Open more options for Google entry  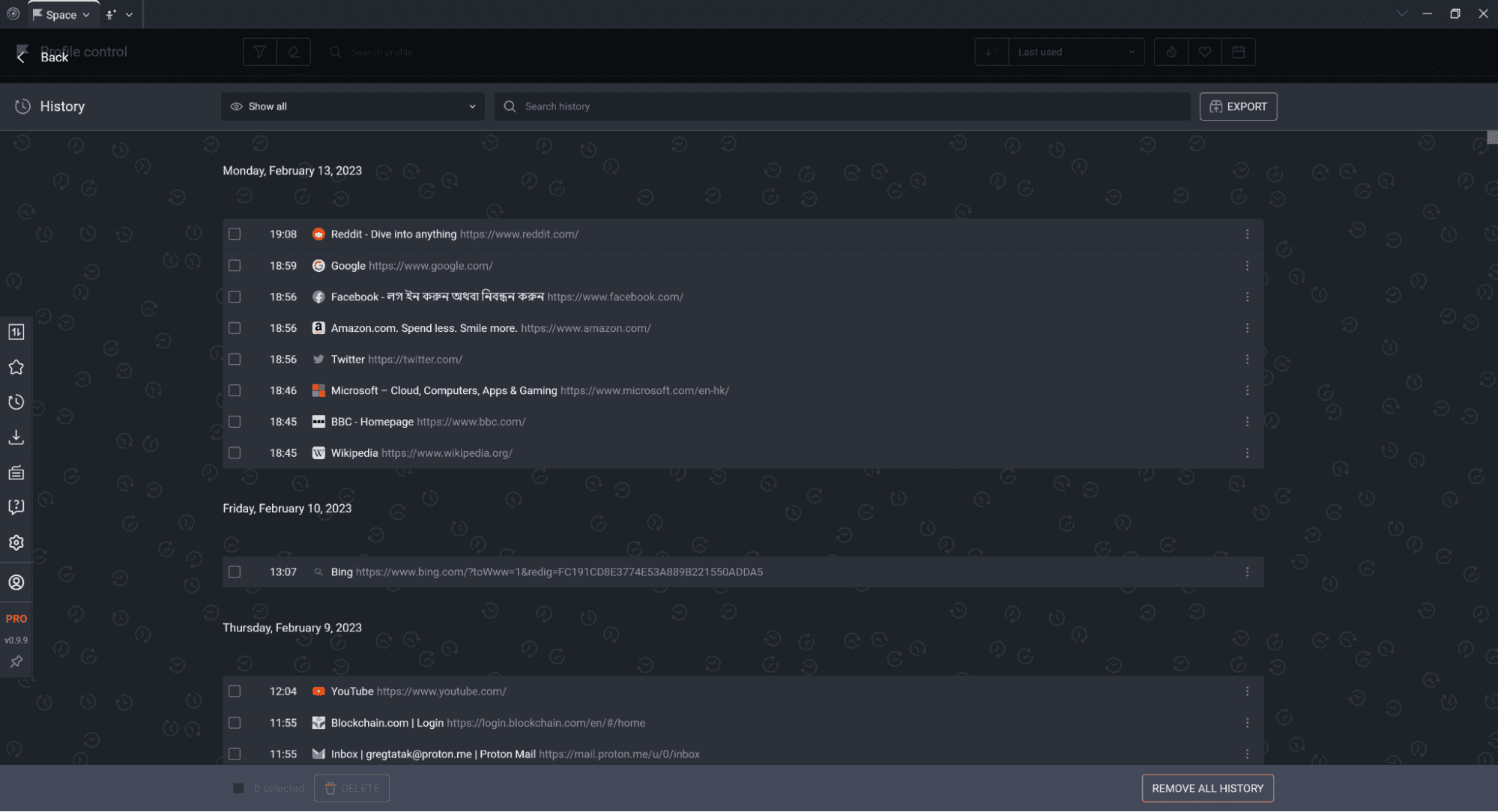[x=1247, y=266]
